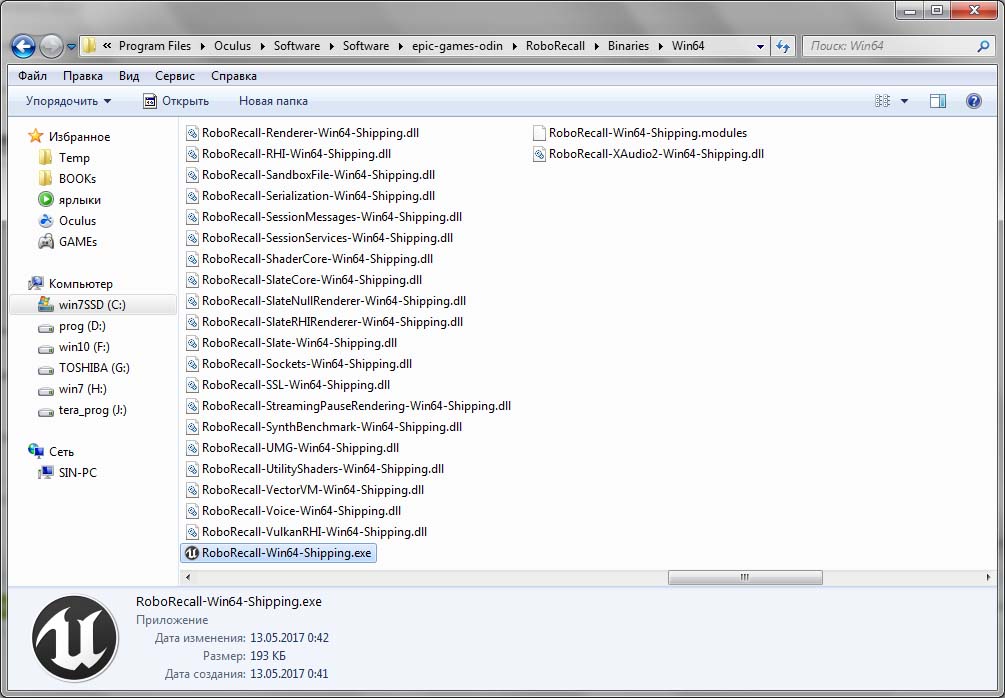Click the search magnifier icon
This screenshot has width=1005, height=698.
pos(983,46)
